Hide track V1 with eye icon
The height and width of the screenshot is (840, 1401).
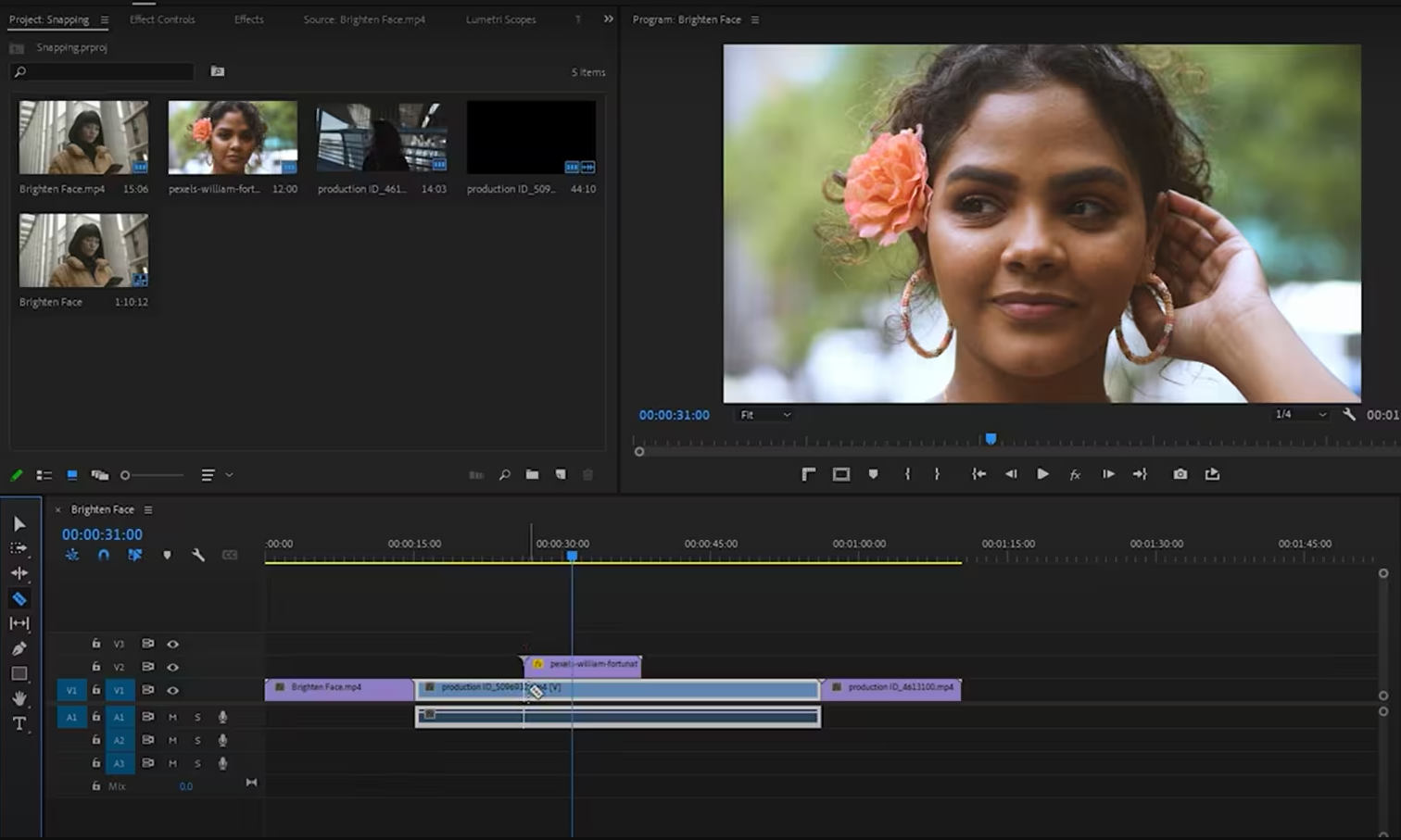click(172, 690)
